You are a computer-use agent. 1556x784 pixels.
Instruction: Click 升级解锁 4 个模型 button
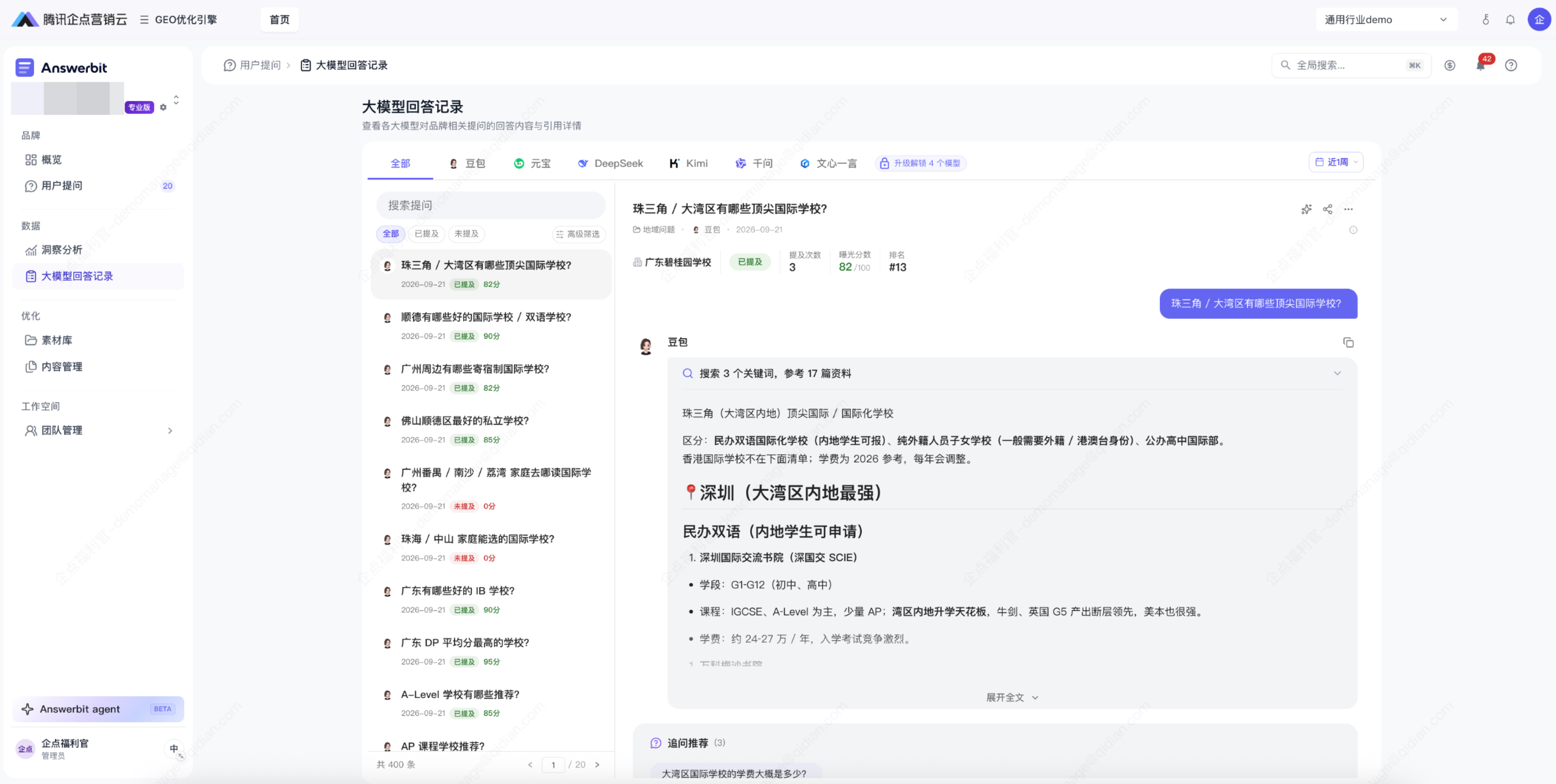tap(920, 163)
